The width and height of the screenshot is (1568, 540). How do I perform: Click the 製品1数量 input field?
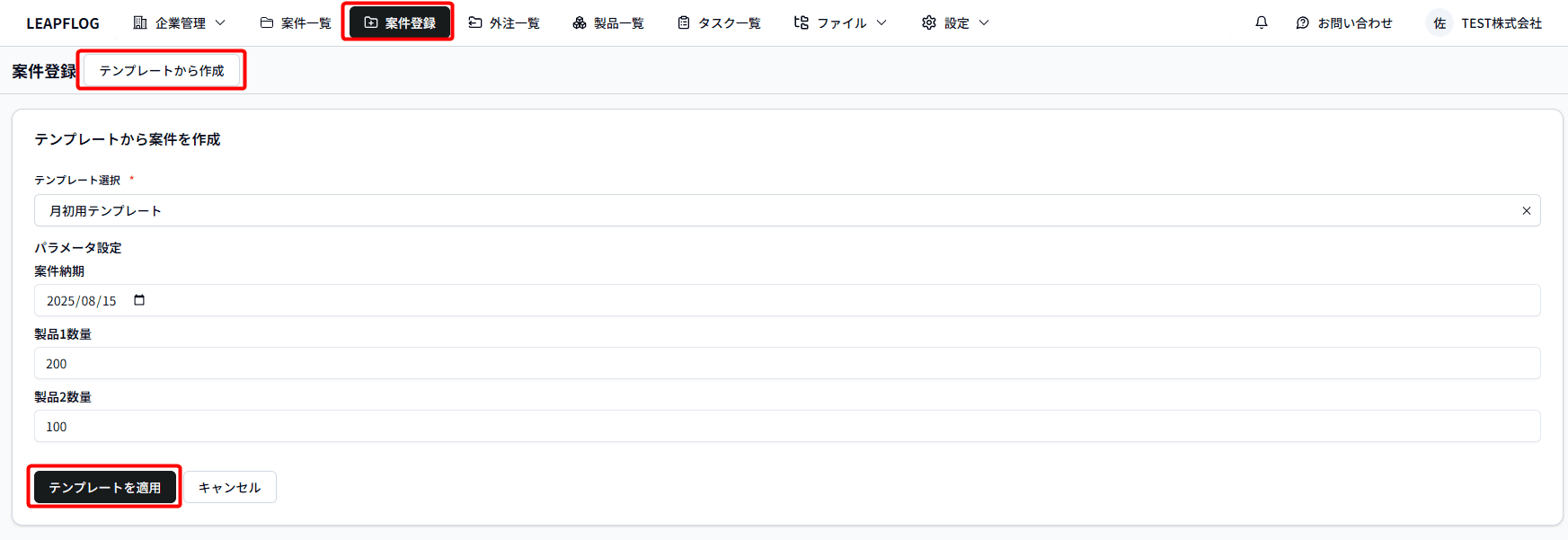click(x=786, y=364)
